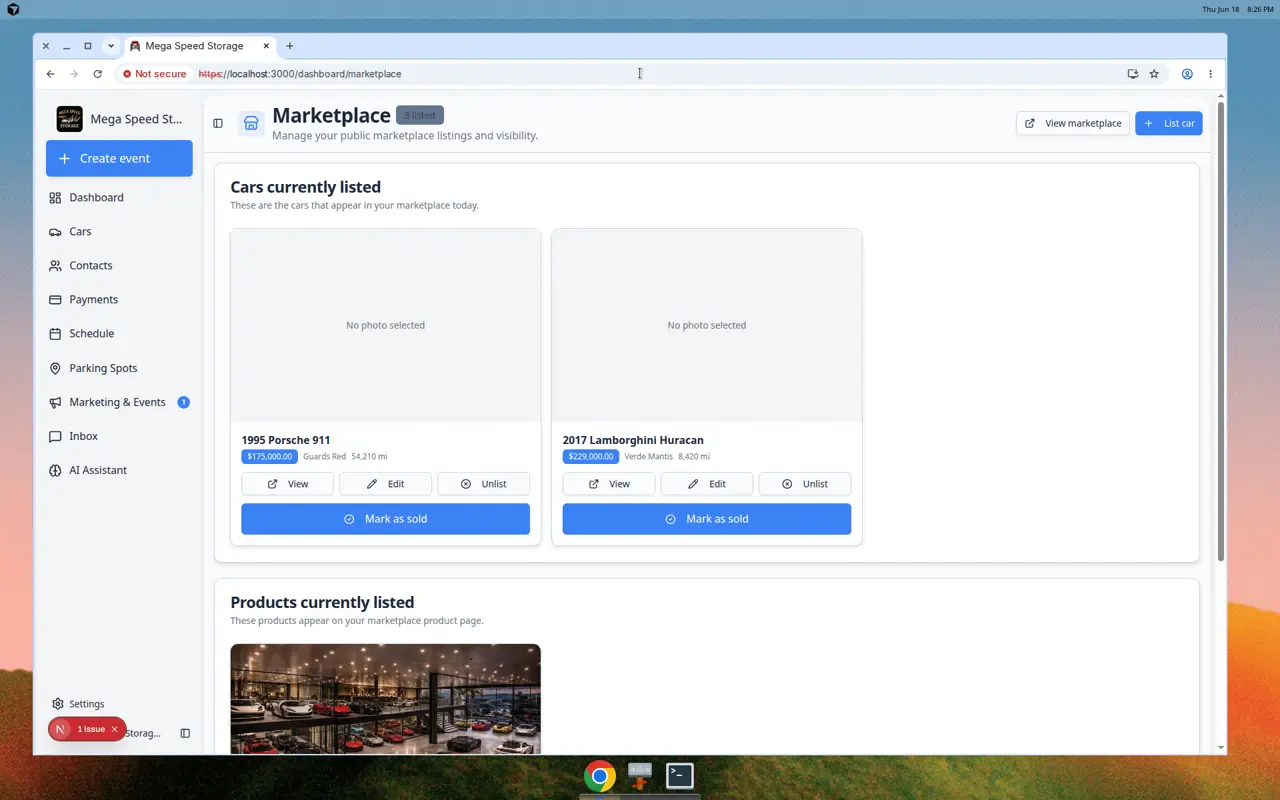Dismiss the 1 Issue badge with X
This screenshot has width=1280, height=800.
(115, 729)
